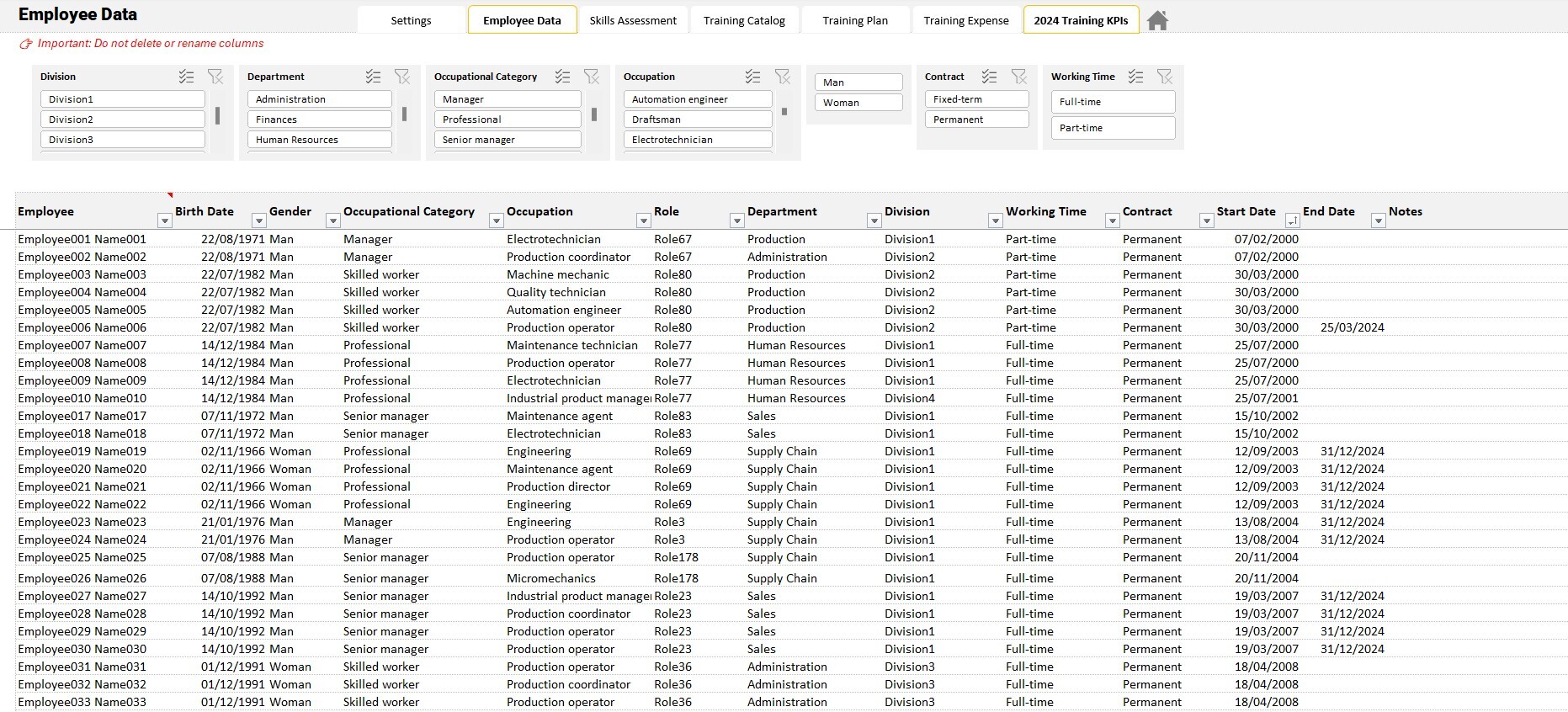Toggle multi-select in Working Time slicer
This screenshot has height=712, width=1568.
click(1136, 77)
